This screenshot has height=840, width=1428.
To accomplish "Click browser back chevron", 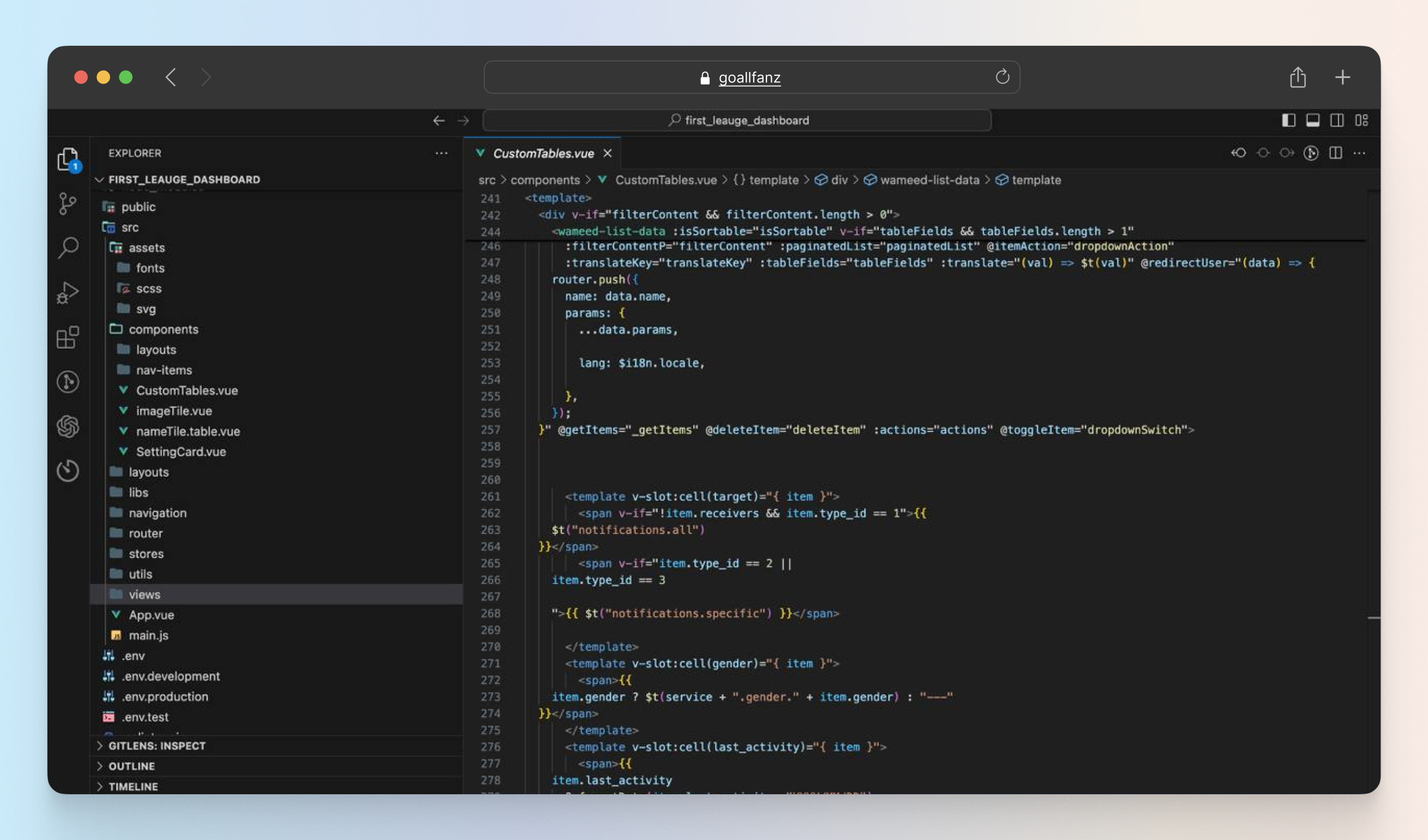I will click(171, 77).
